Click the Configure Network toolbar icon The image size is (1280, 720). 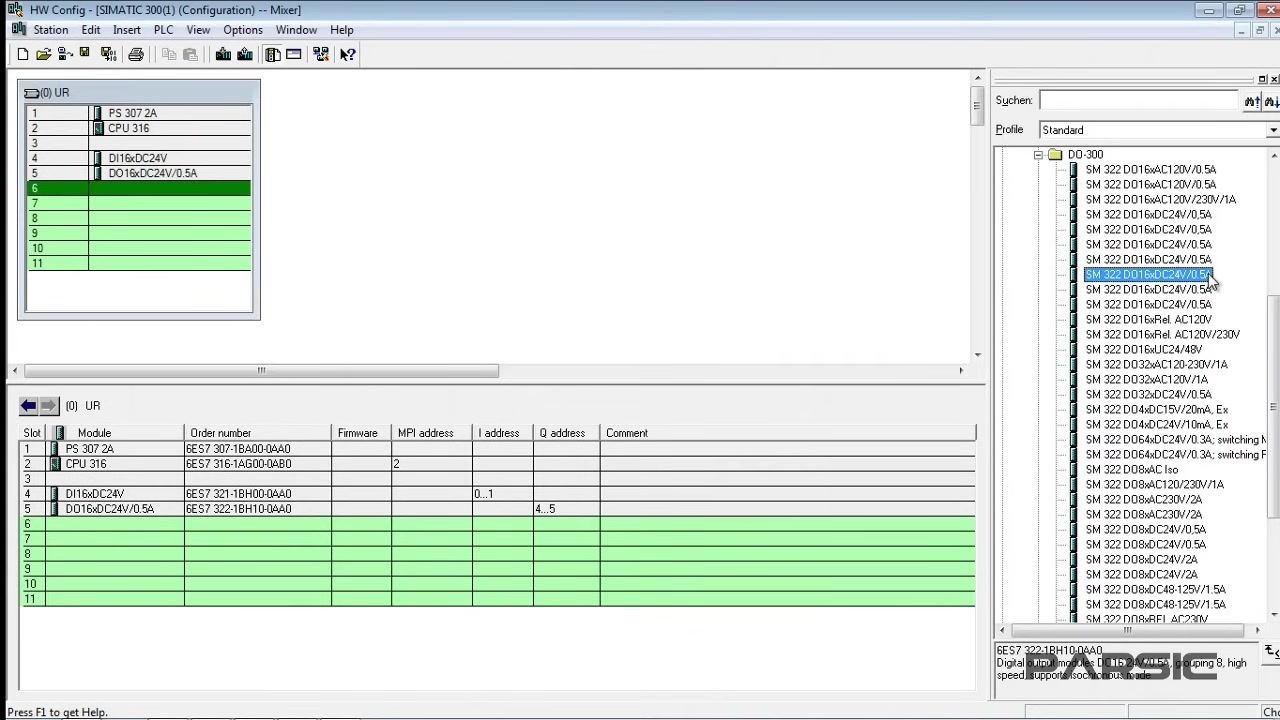click(321, 55)
